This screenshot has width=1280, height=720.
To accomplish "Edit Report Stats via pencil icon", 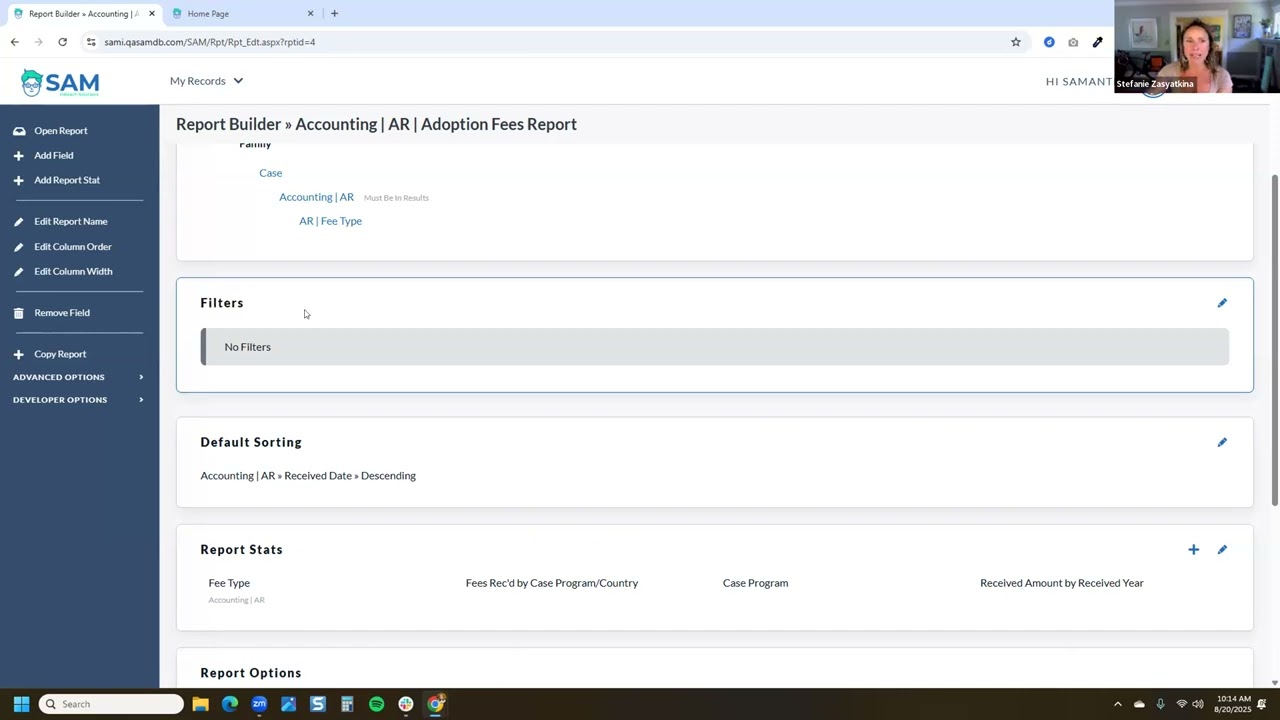I will pos(1222,550).
